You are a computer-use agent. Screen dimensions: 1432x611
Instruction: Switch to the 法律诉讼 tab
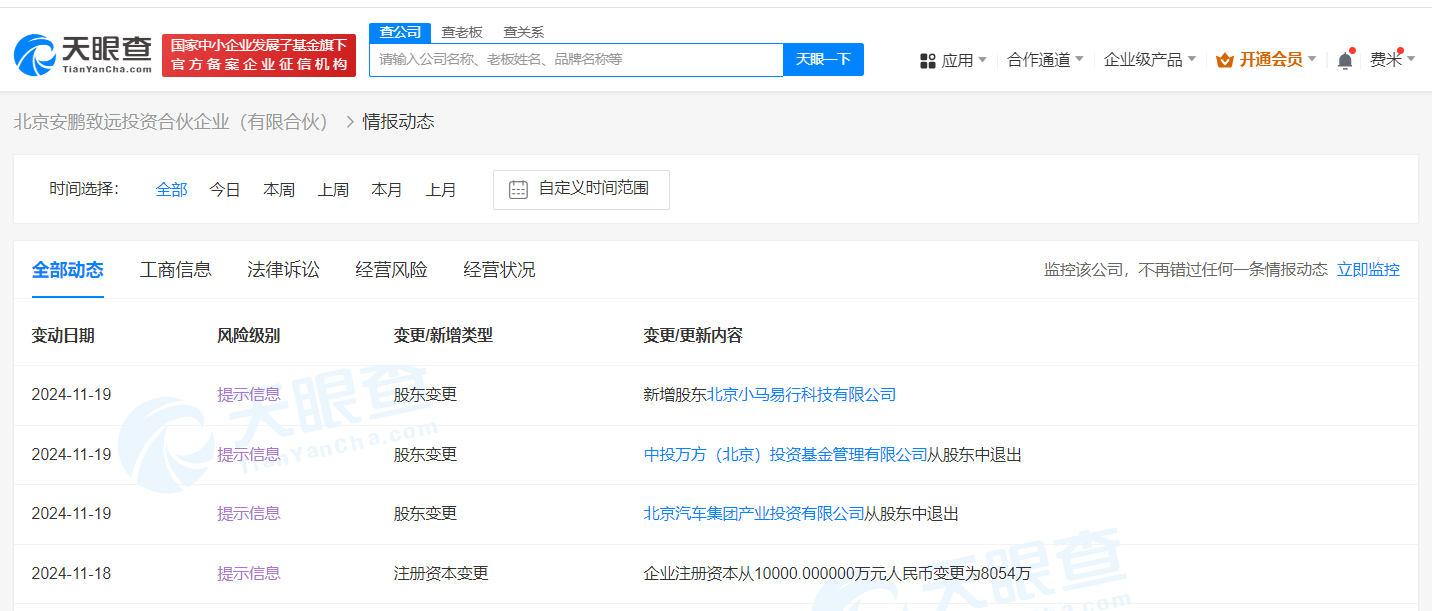[284, 269]
